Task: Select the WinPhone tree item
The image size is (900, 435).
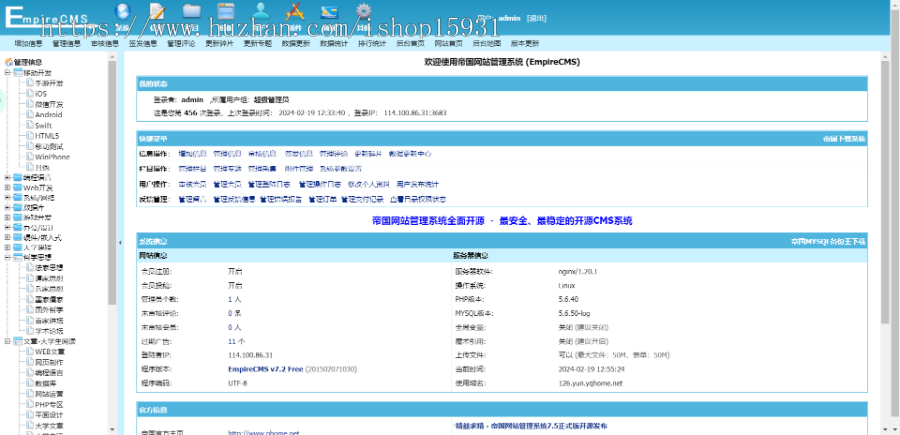Action: (52, 157)
